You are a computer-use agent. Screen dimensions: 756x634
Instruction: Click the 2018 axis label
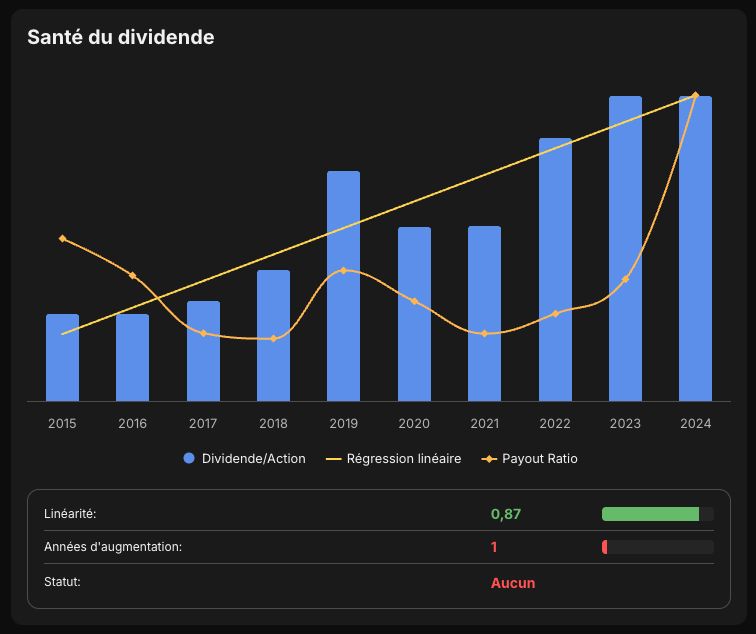pyautogui.click(x=273, y=423)
